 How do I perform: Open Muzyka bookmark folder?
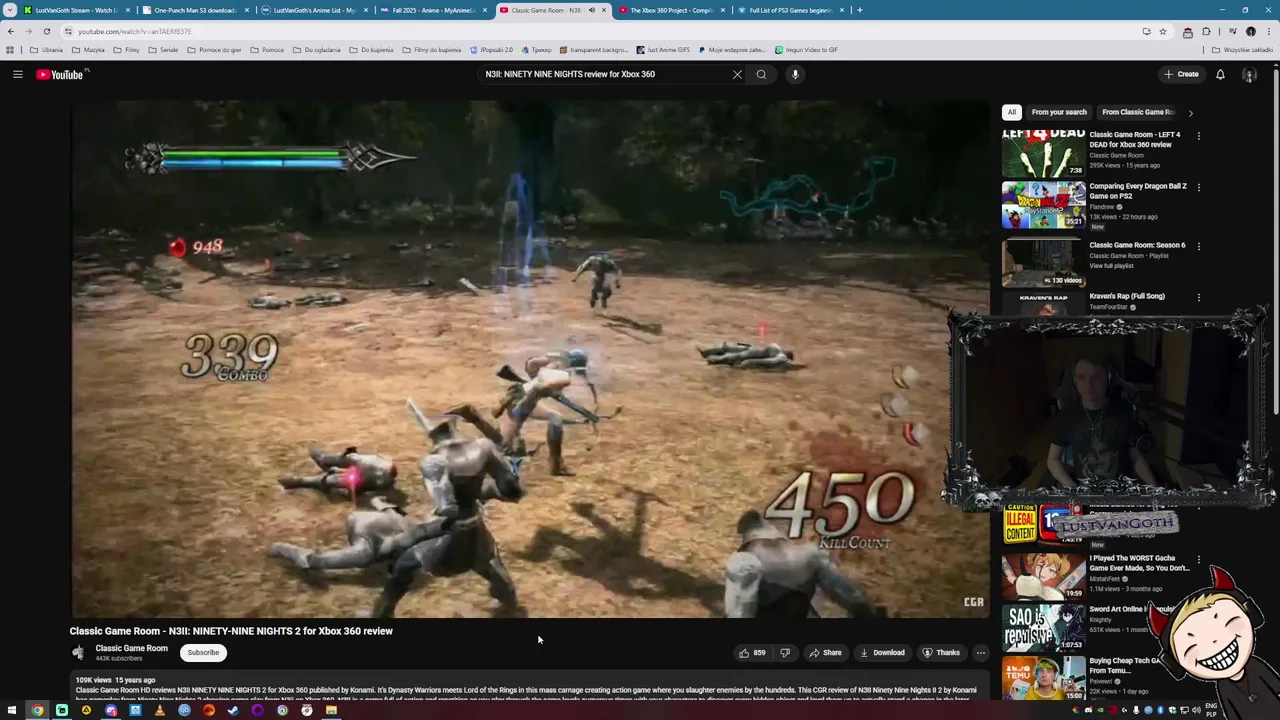click(x=88, y=50)
